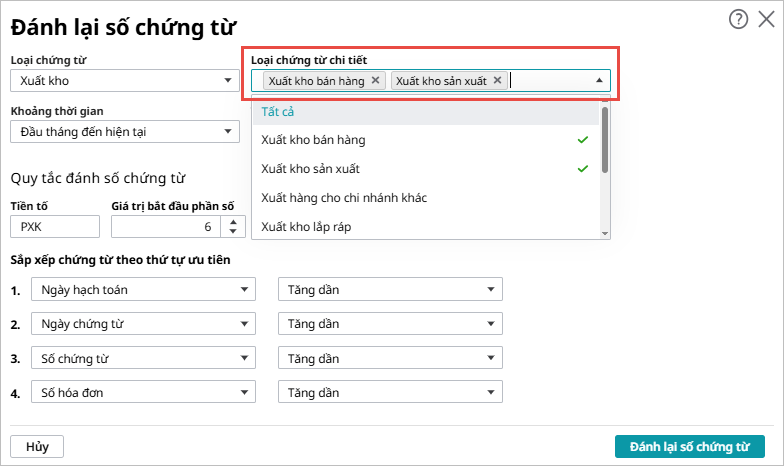
Task: Cancel with the 'Hủy' button
Action: pos(37,446)
